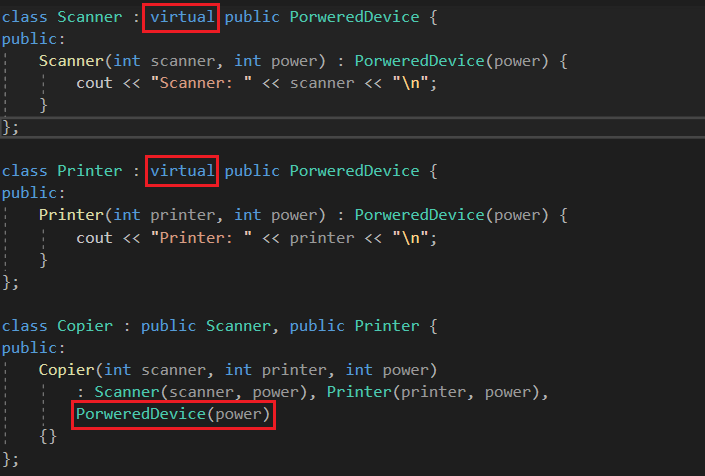Click the empty "{}" body of the Copier constructor
705x476 pixels.
point(48,436)
